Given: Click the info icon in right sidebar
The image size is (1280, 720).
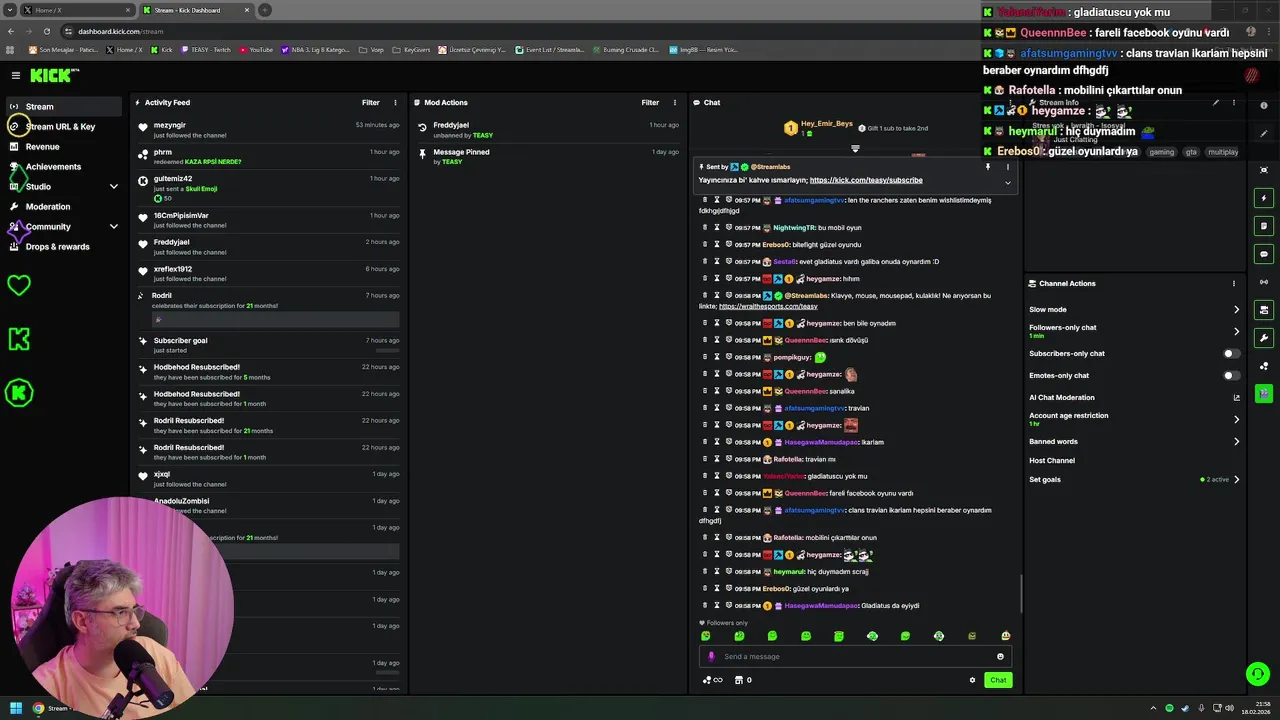Looking at the screenshot, I should tap(1264, 105).
